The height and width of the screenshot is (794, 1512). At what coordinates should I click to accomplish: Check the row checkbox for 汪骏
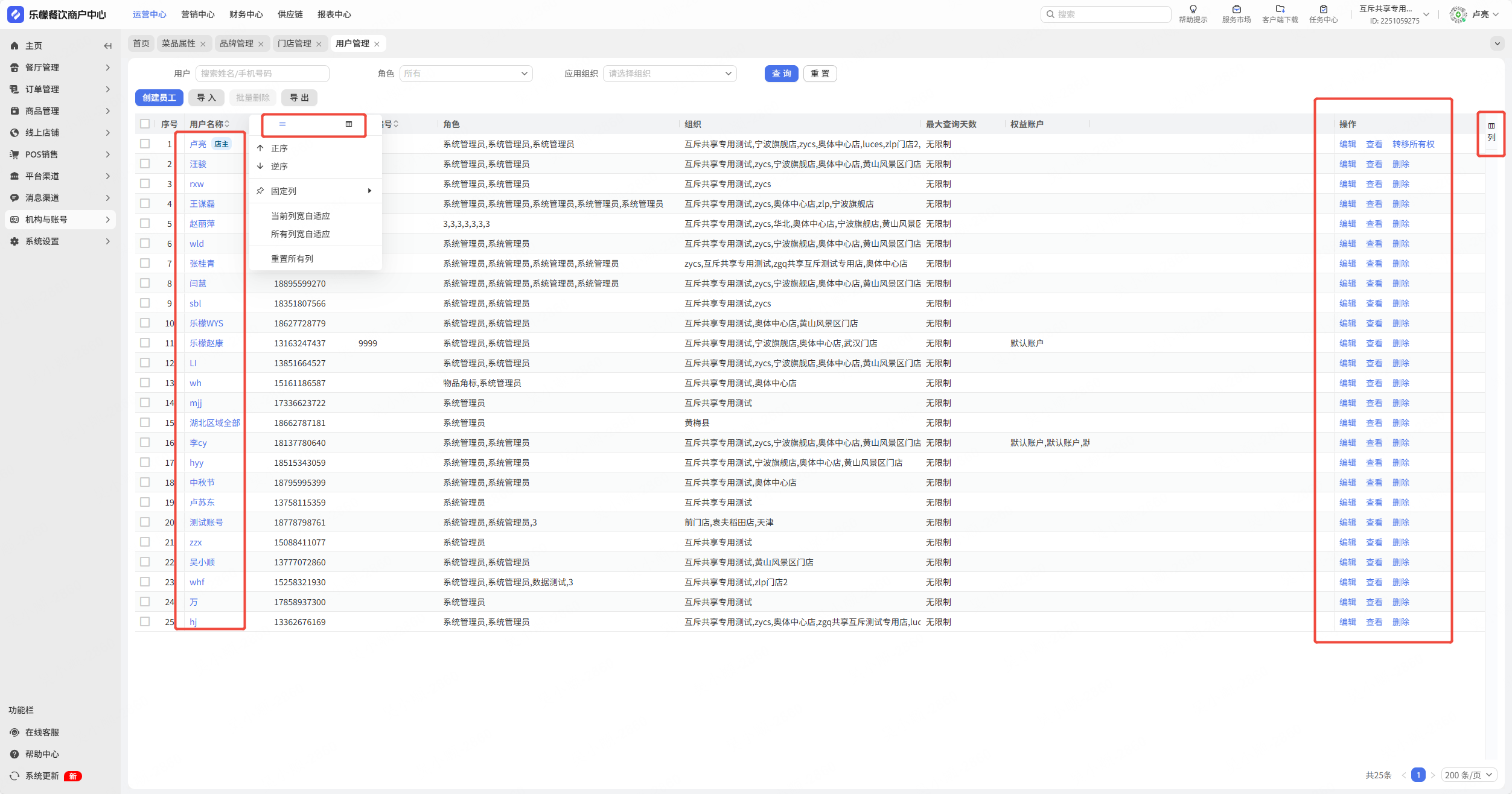(145, 164)
